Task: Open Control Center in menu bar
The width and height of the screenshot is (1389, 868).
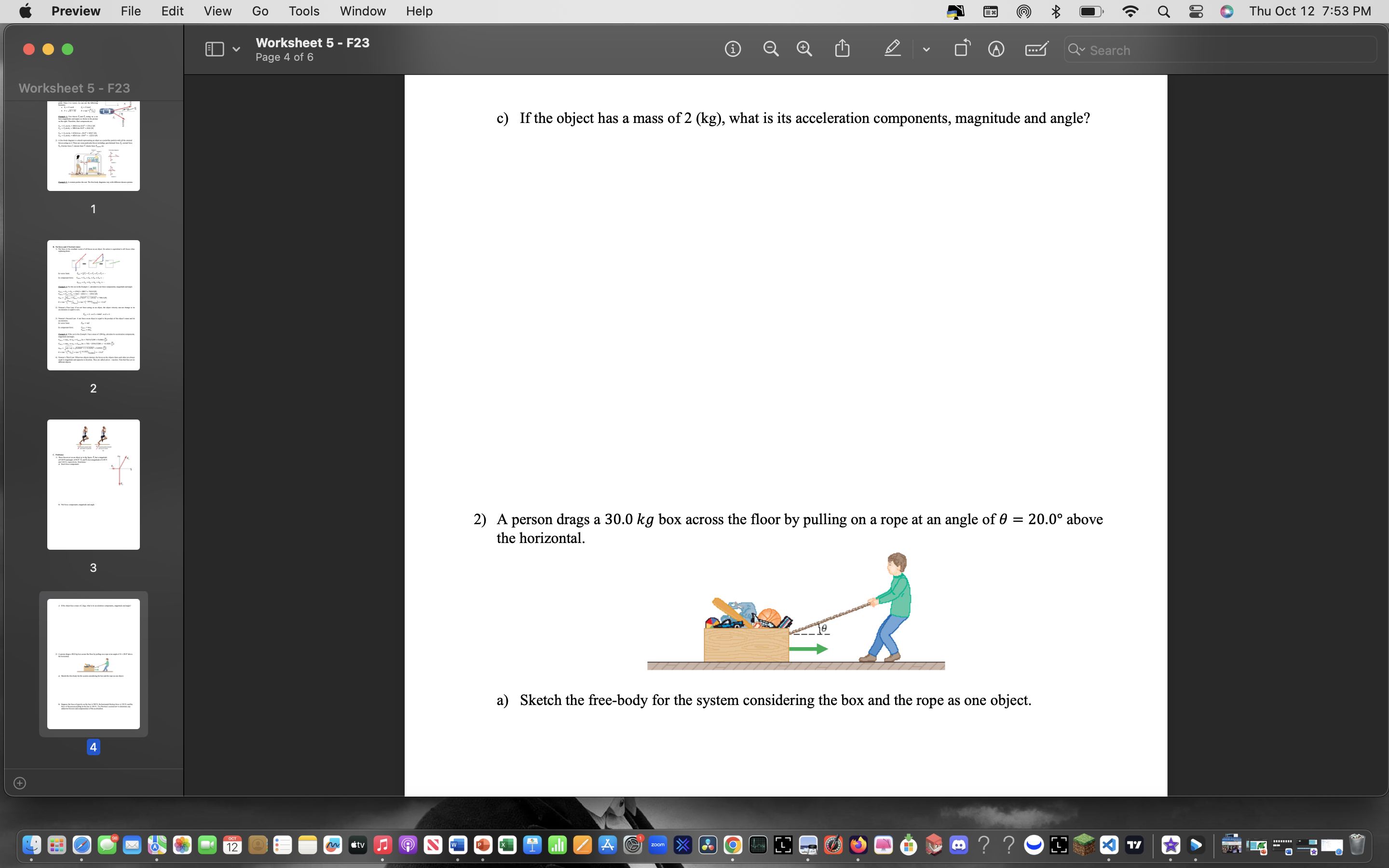Action: coord(1196,12)
